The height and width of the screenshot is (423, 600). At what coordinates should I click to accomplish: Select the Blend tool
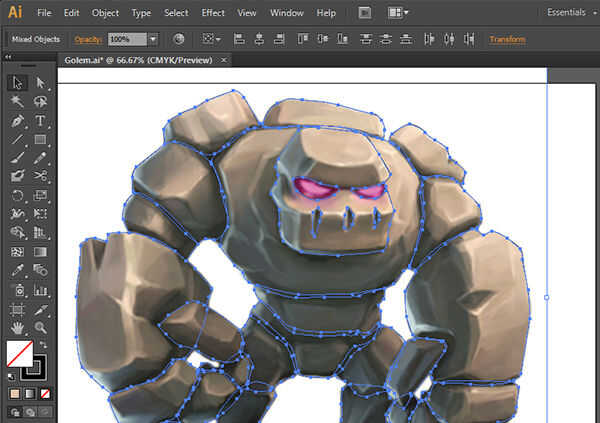pos(40,270)
